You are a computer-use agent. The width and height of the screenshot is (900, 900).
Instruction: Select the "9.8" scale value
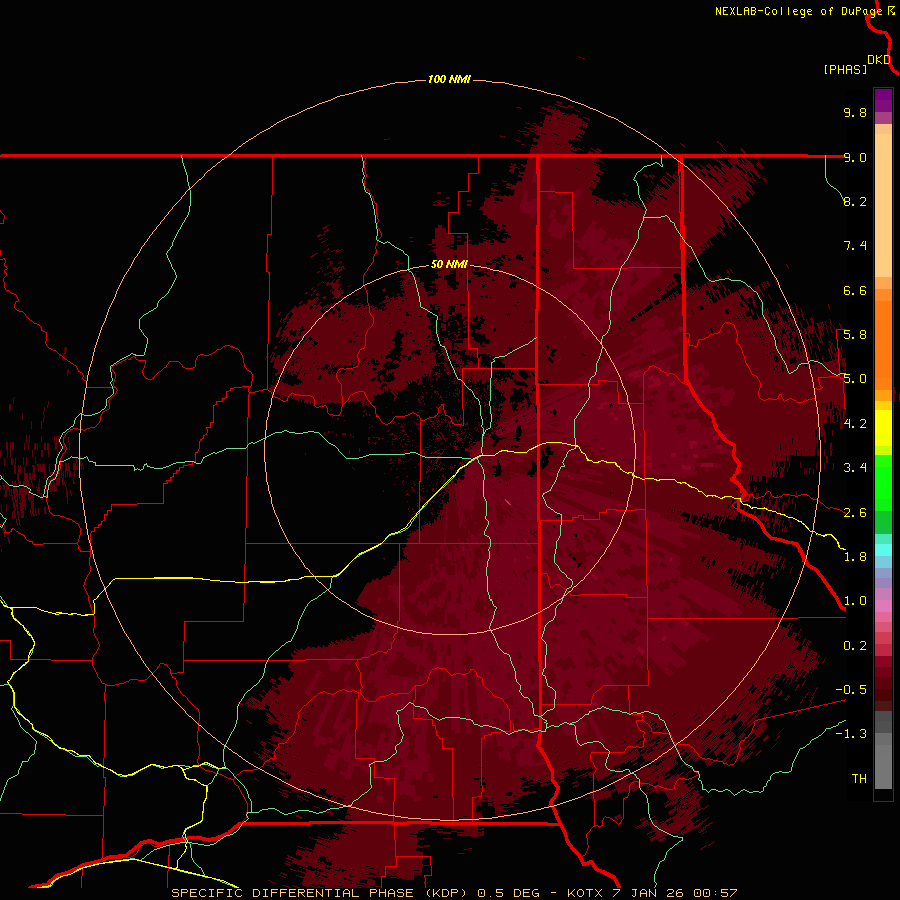855,112
